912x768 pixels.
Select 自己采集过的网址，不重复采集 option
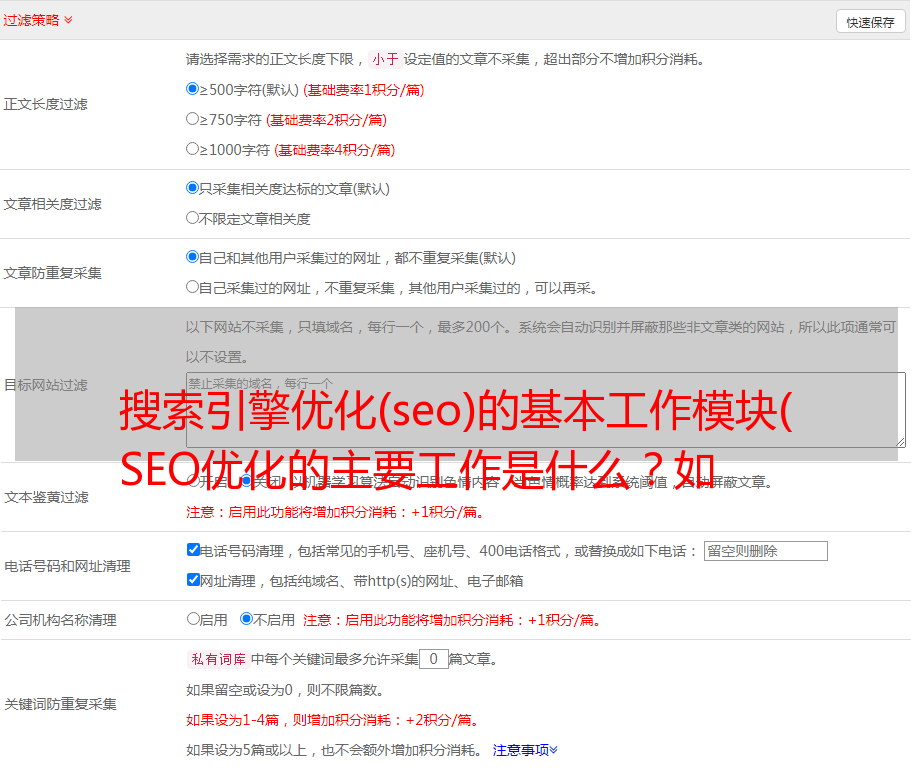coord(193,287)
